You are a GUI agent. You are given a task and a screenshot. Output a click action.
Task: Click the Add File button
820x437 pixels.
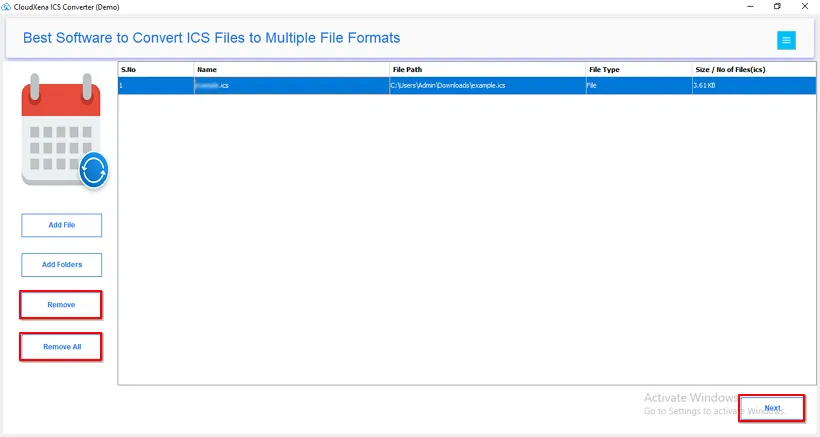[62, 225]
